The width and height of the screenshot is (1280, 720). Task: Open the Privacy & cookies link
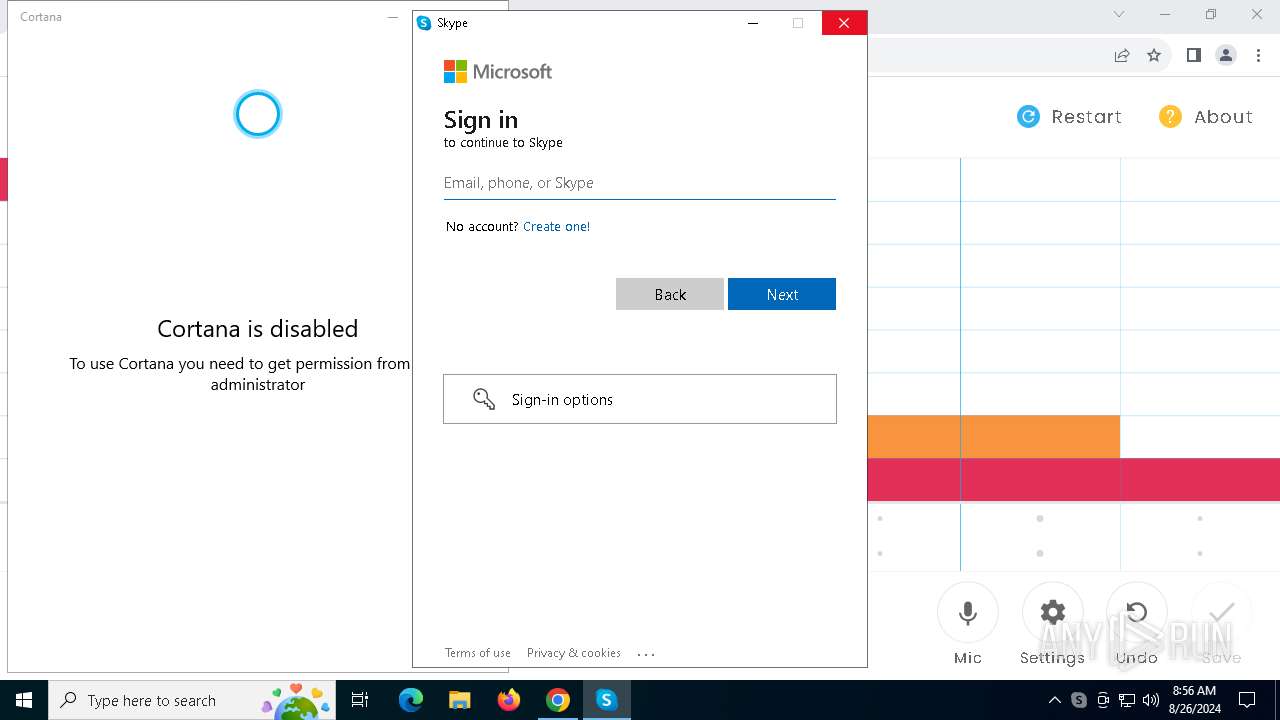coord(574,653)
